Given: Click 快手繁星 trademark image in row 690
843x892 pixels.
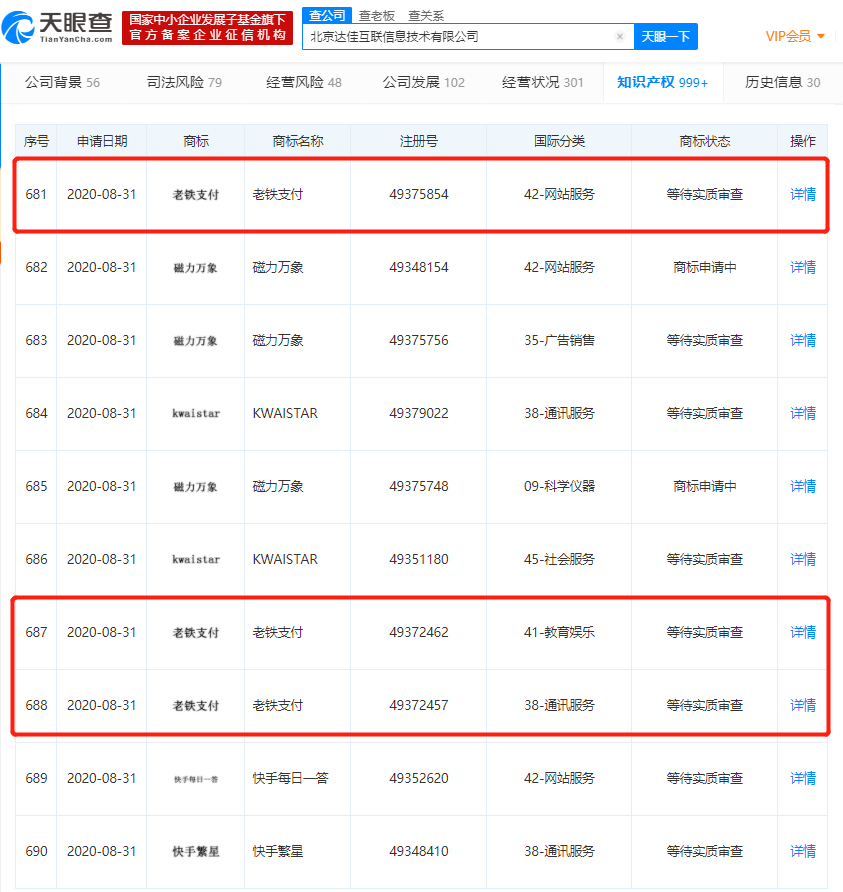Looking at the screenshot, I should (196, 852).
